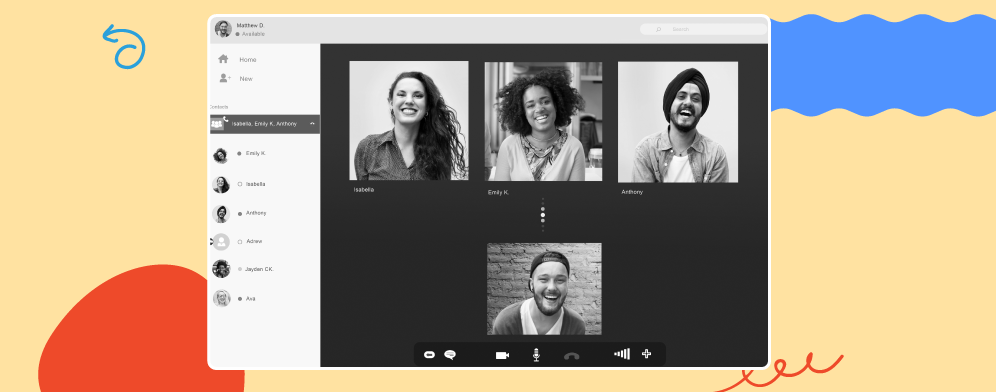Click the magnifier search icon
996x392 pixels.
pyautogui.click(x=658, y=29)
